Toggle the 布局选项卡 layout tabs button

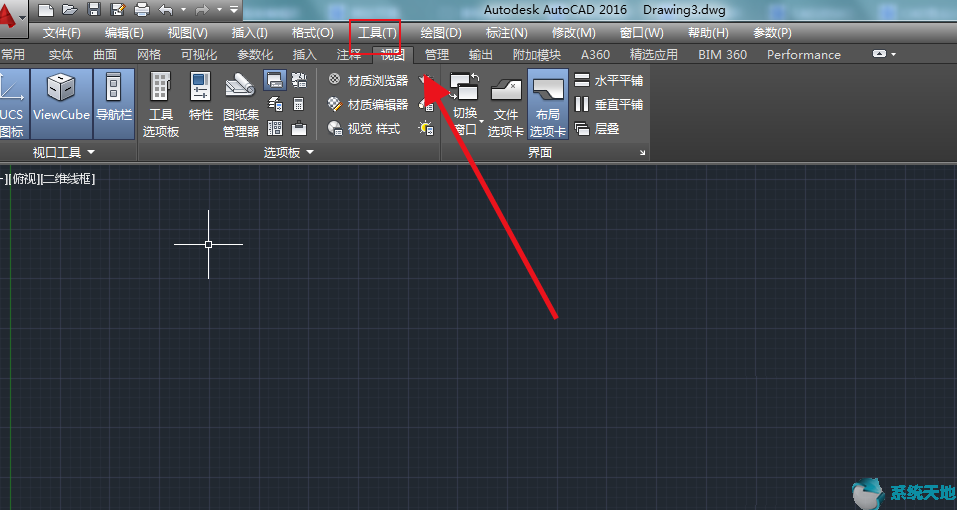tap(548, 104)
